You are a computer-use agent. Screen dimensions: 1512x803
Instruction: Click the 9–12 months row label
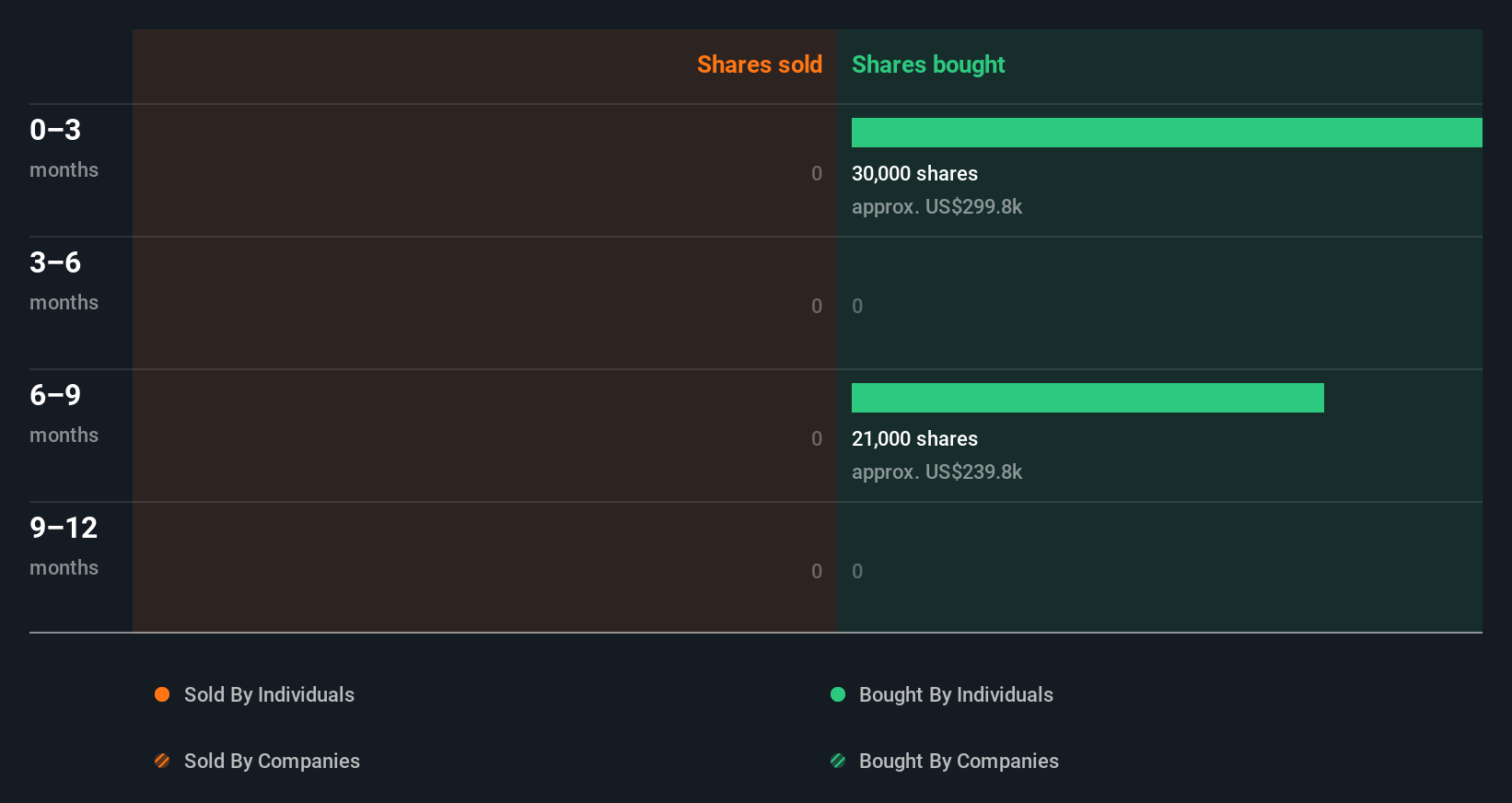(x=64, y=546)
